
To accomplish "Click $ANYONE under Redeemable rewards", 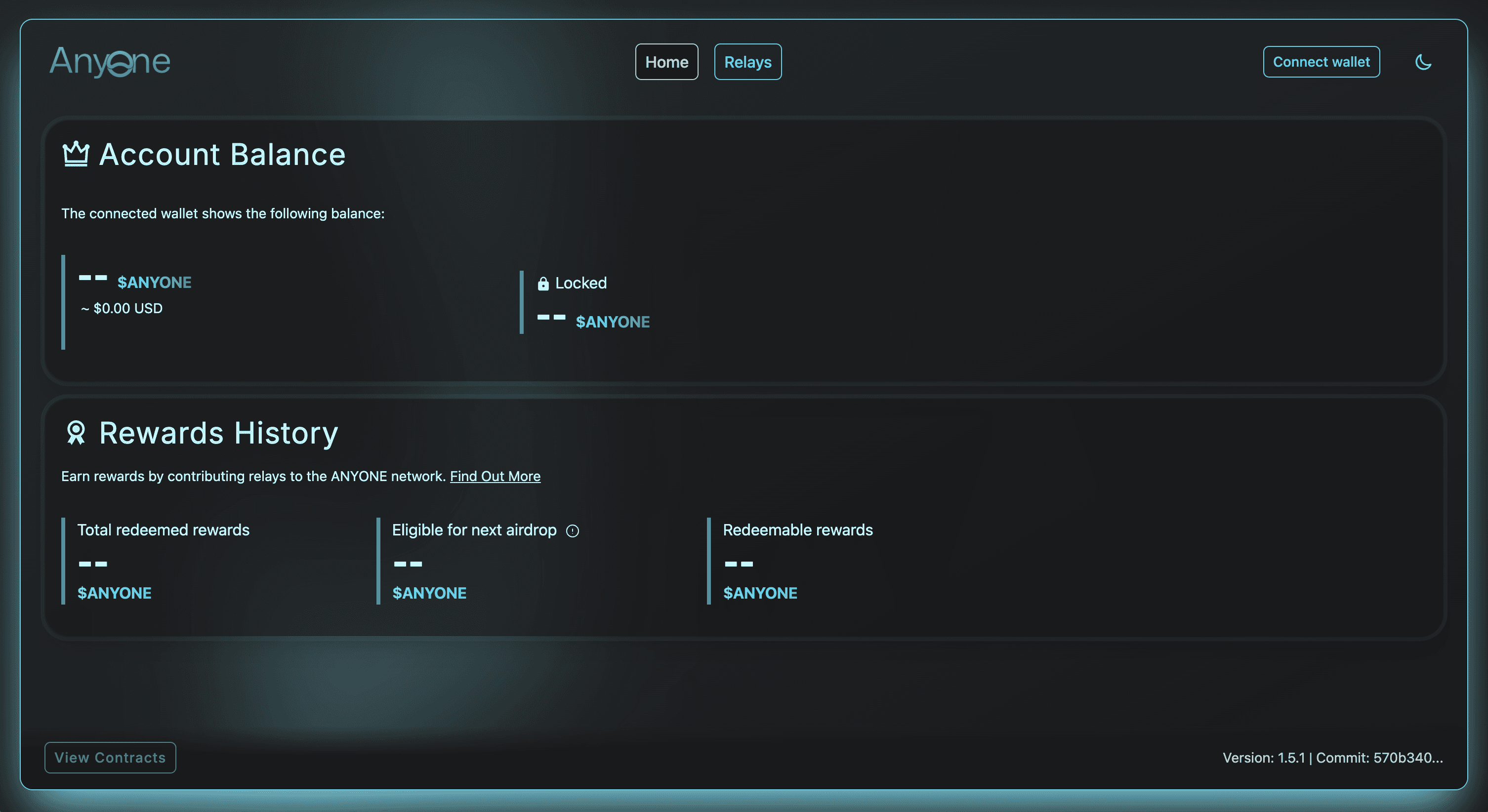I will (x=760, y=593).
